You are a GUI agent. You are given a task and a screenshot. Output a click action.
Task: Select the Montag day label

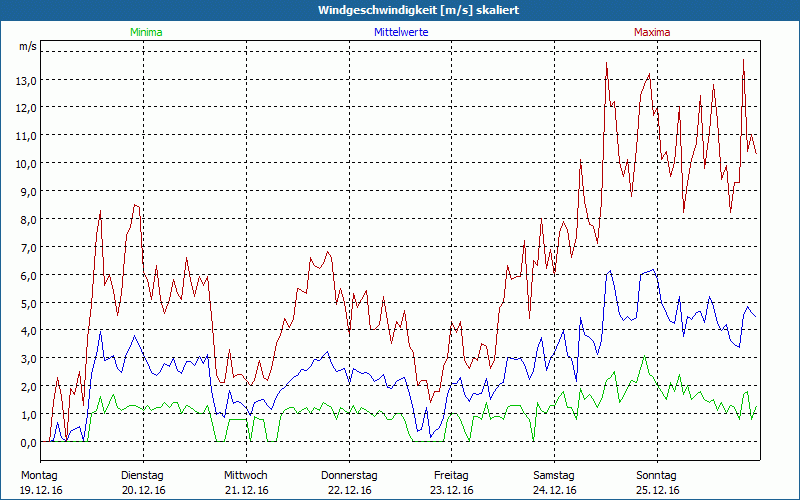(39, 475)
